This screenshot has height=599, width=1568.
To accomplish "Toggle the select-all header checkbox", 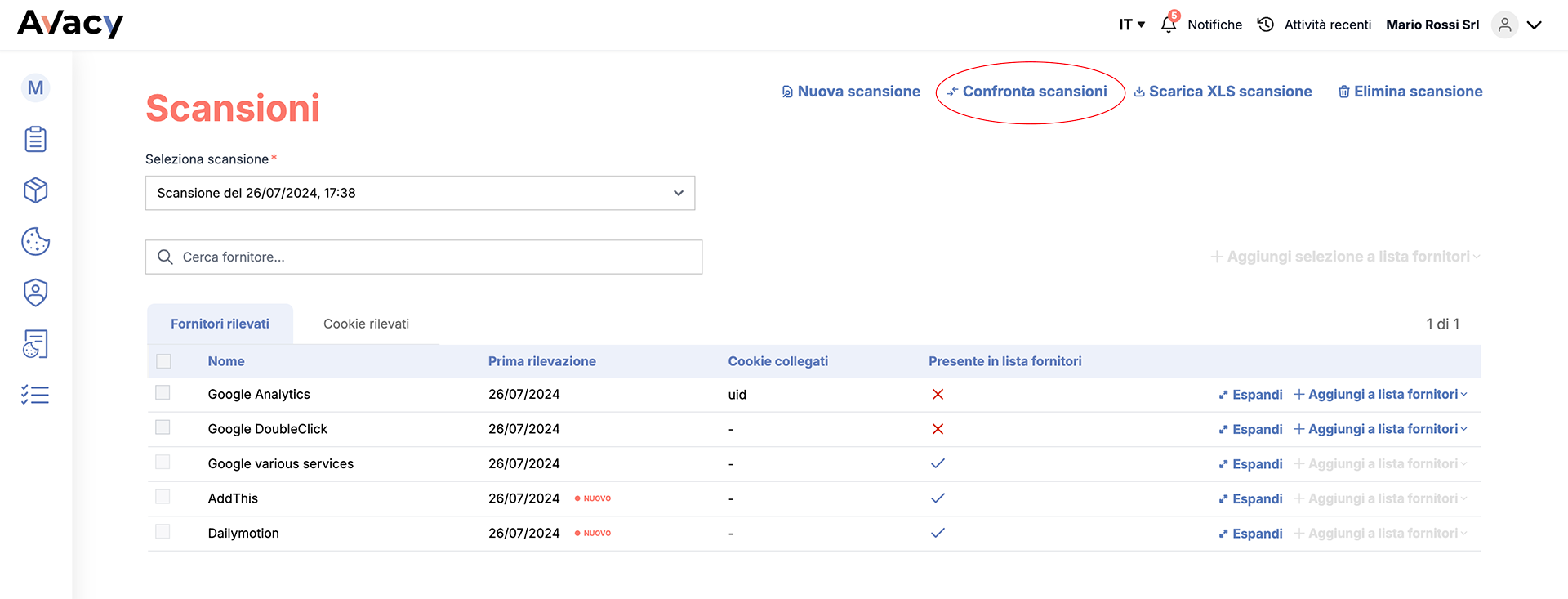I will 163,361.
